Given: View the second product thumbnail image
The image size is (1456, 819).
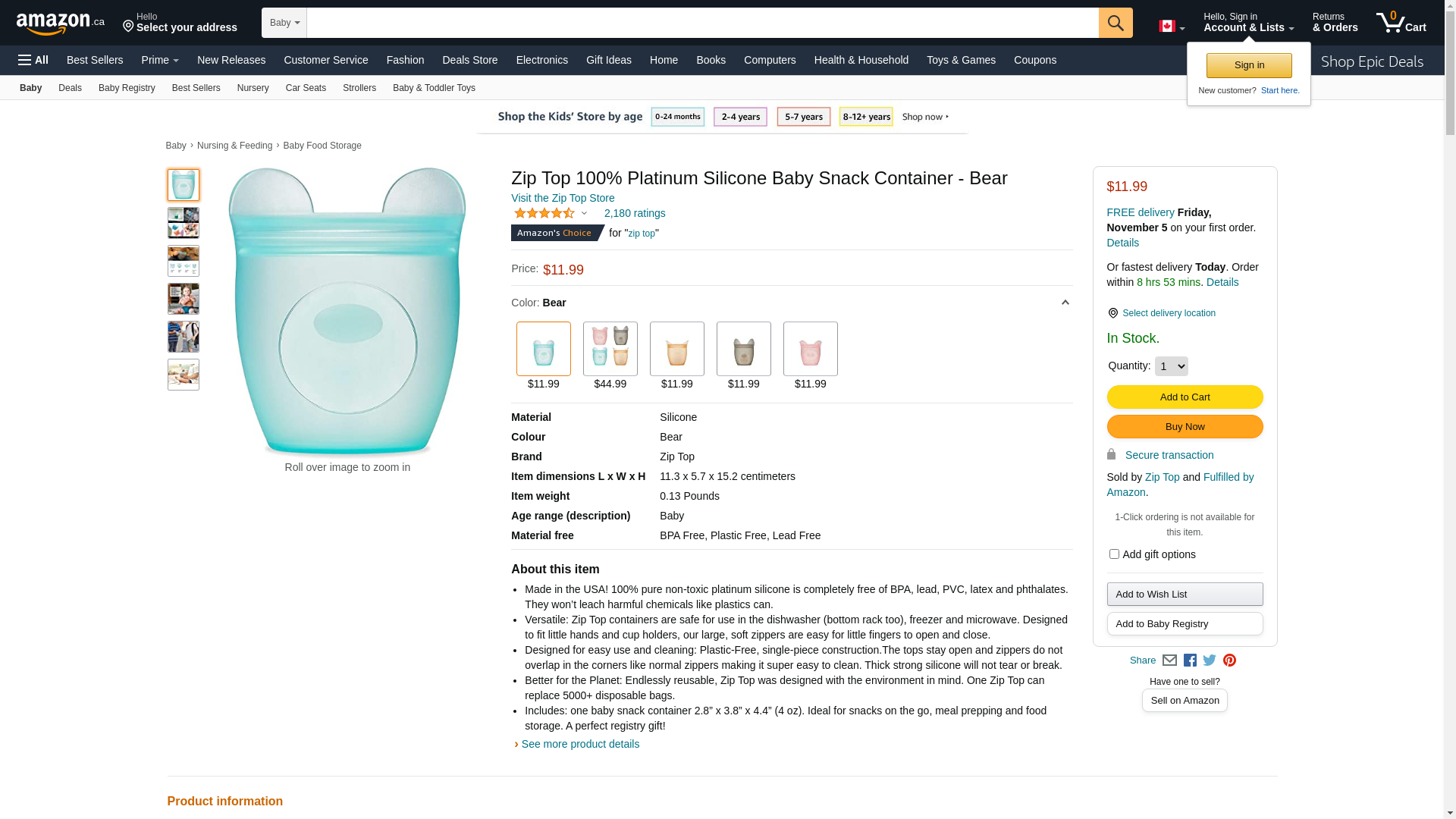Looking at the screenshot, I should tap(184, 223).
